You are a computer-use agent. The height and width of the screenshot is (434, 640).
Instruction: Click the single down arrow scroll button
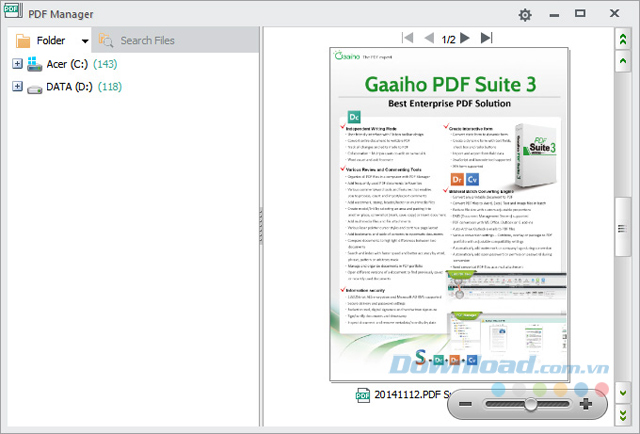point(623,393)
